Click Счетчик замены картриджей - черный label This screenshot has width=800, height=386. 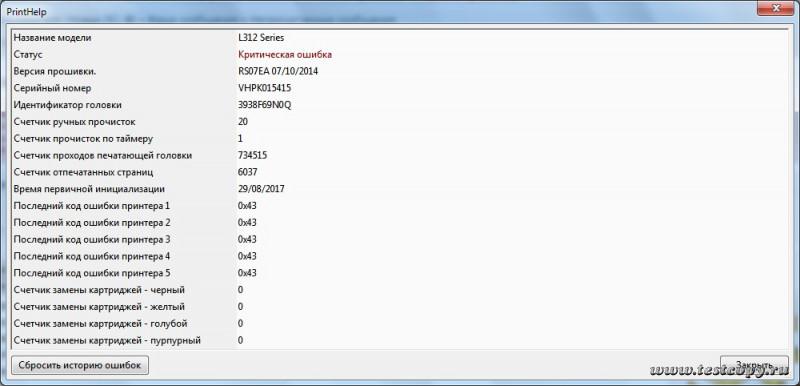coord(99,290)
